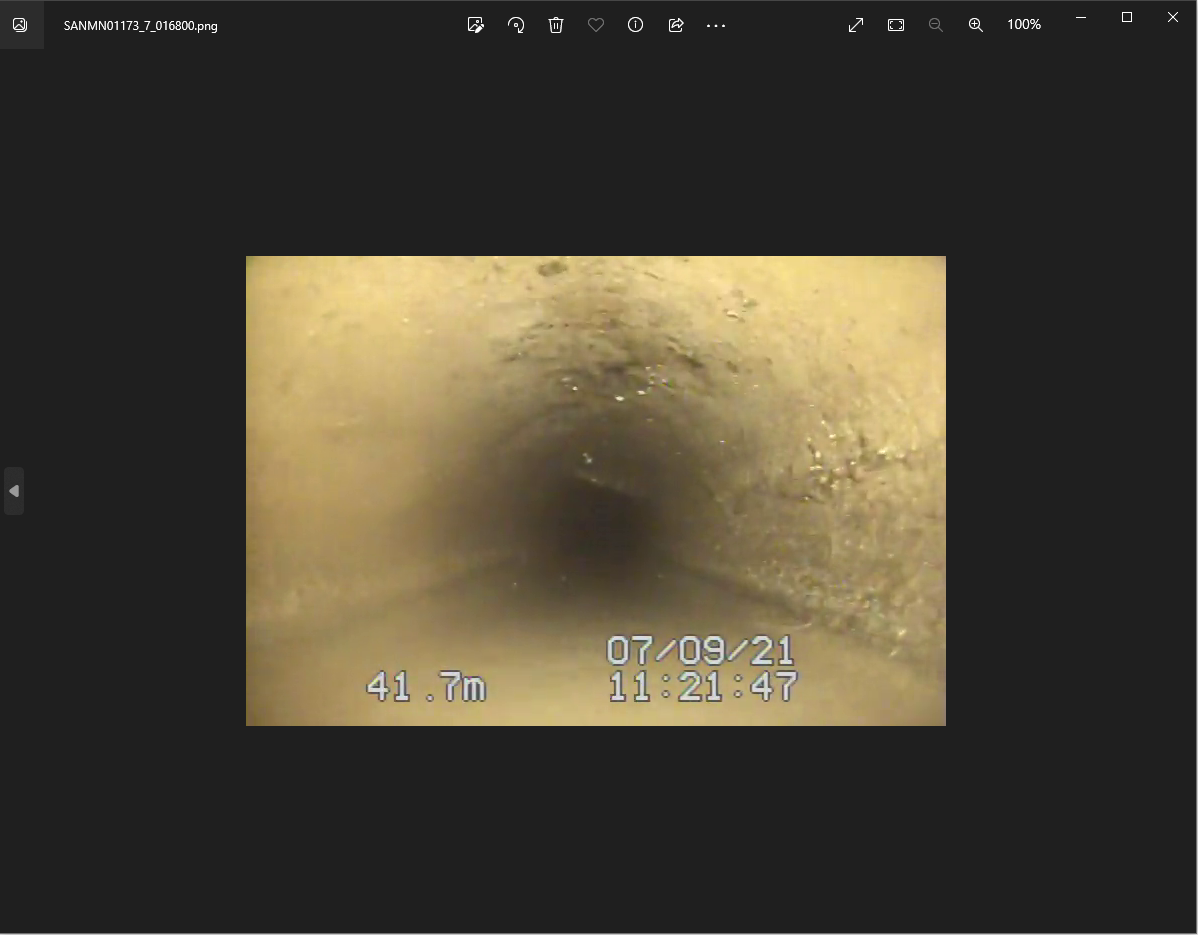This screenshot has height=935, width=1198.
Task: Click the Edit image icon
Action: 475,25
